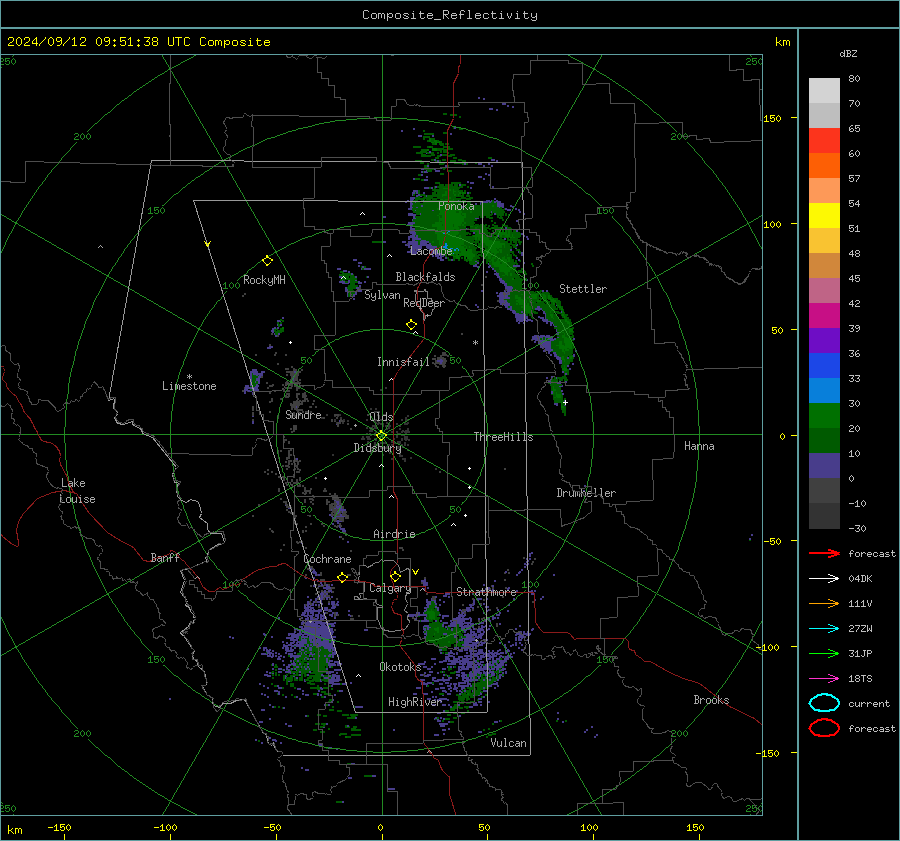
Task: Click the white 04DK arrow icon
Action: pyautogui.click(x=824, y=579)
